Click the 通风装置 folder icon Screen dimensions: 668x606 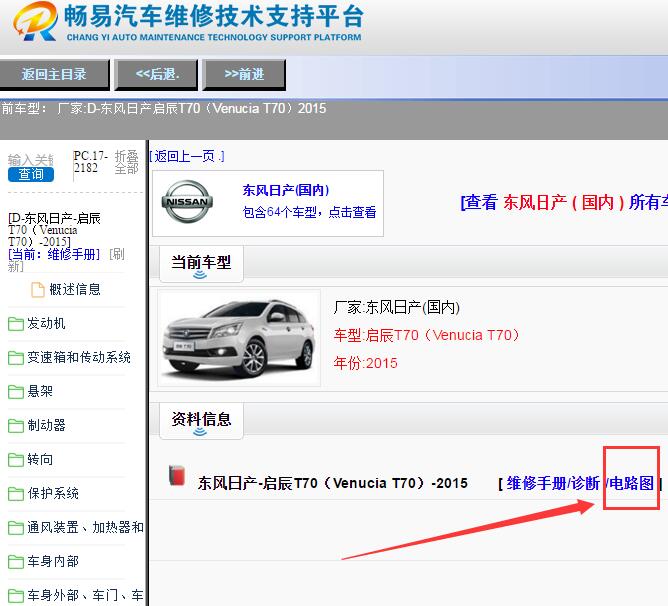pos(16,528)
